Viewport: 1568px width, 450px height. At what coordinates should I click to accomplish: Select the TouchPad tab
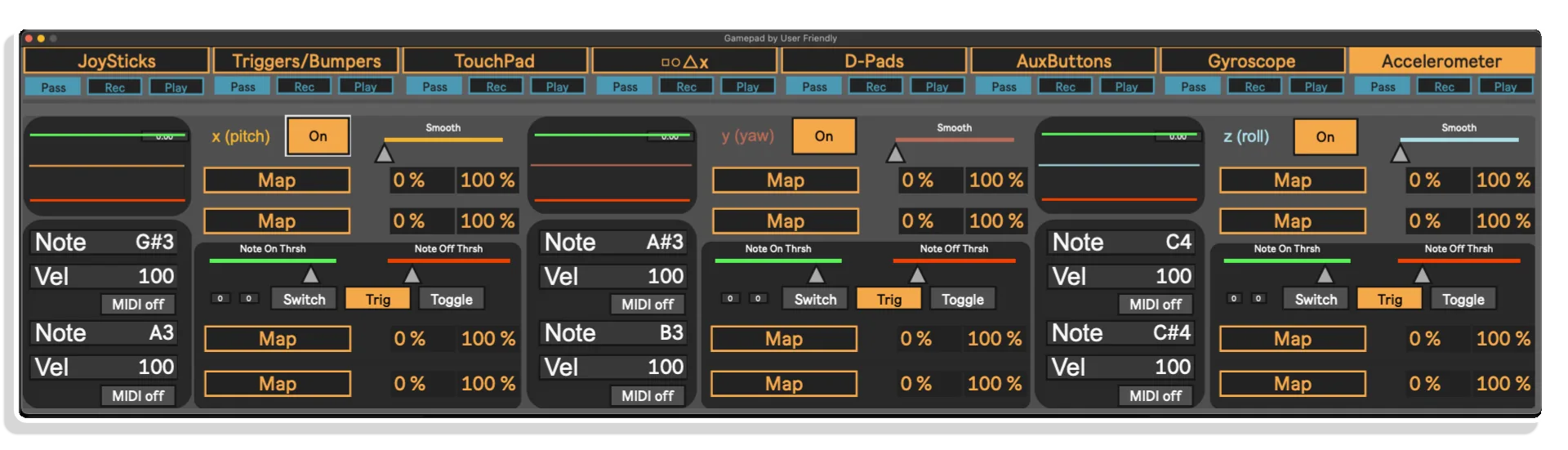[495, 61]
